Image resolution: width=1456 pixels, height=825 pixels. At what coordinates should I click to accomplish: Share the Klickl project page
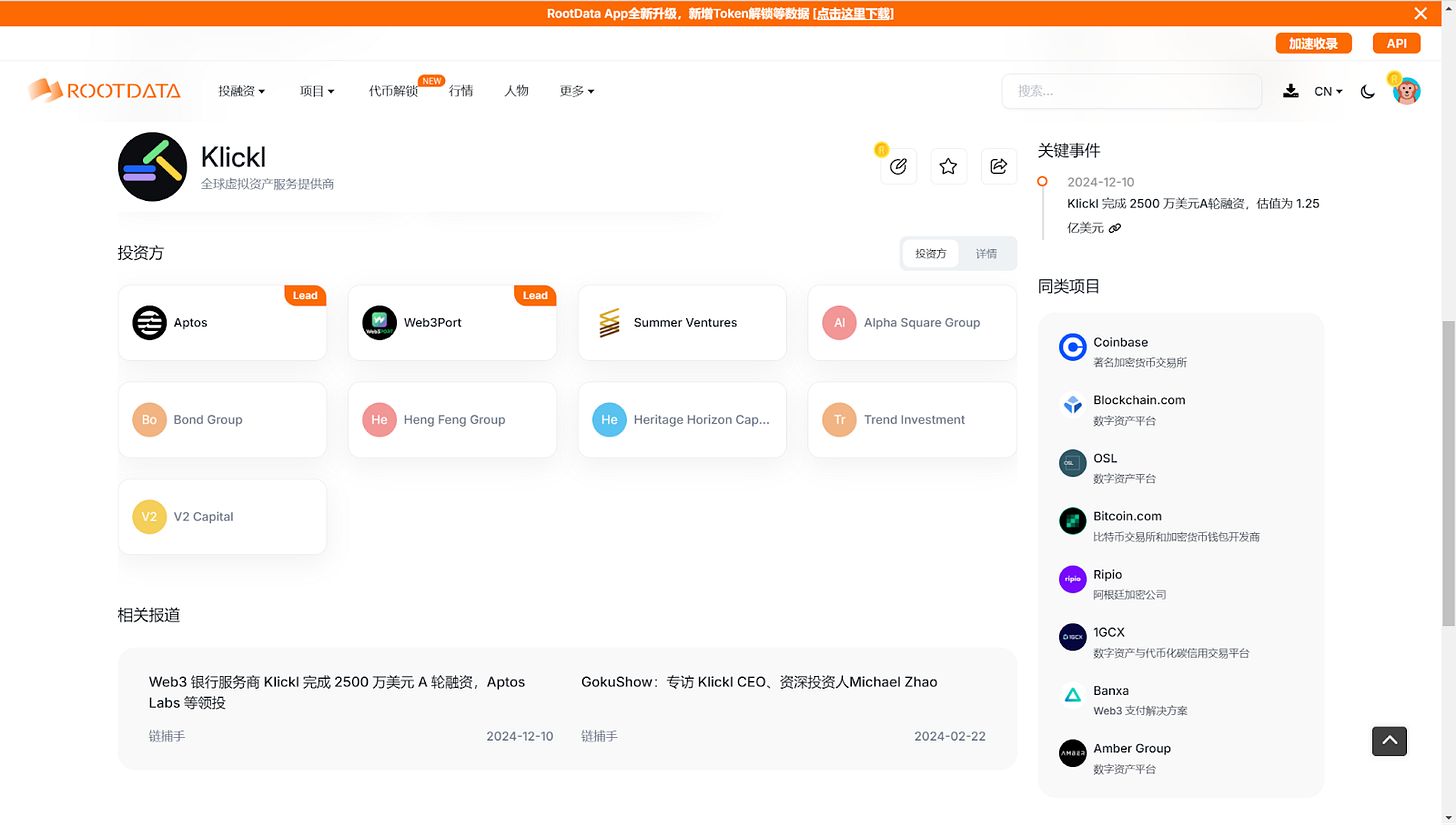coord(998,166)
